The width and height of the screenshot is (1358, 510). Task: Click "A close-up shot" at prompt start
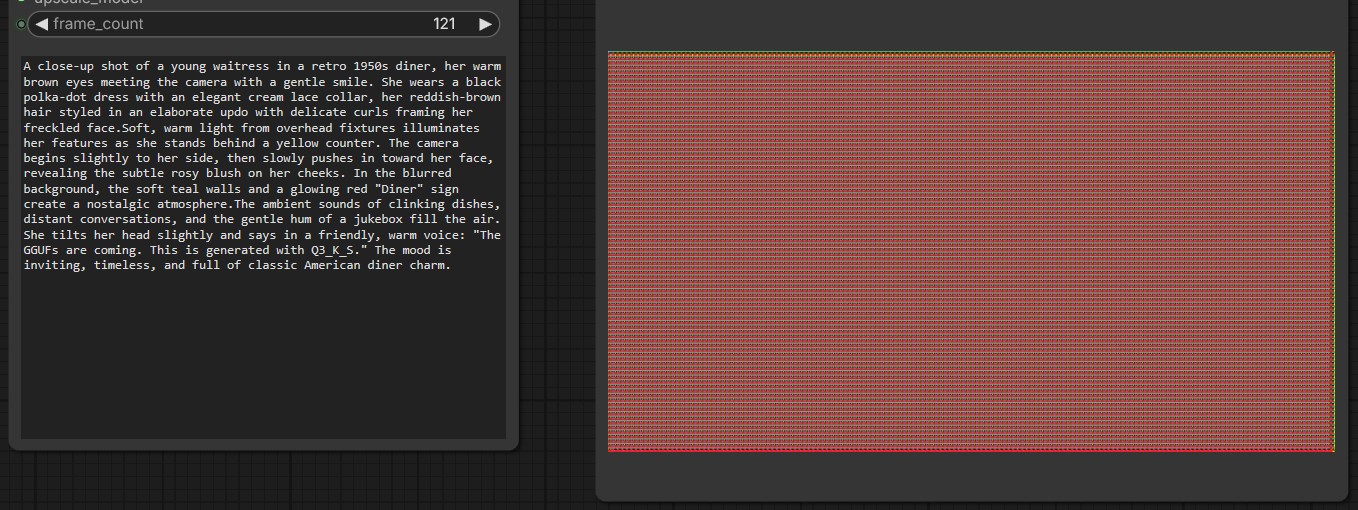coord(72,66)
